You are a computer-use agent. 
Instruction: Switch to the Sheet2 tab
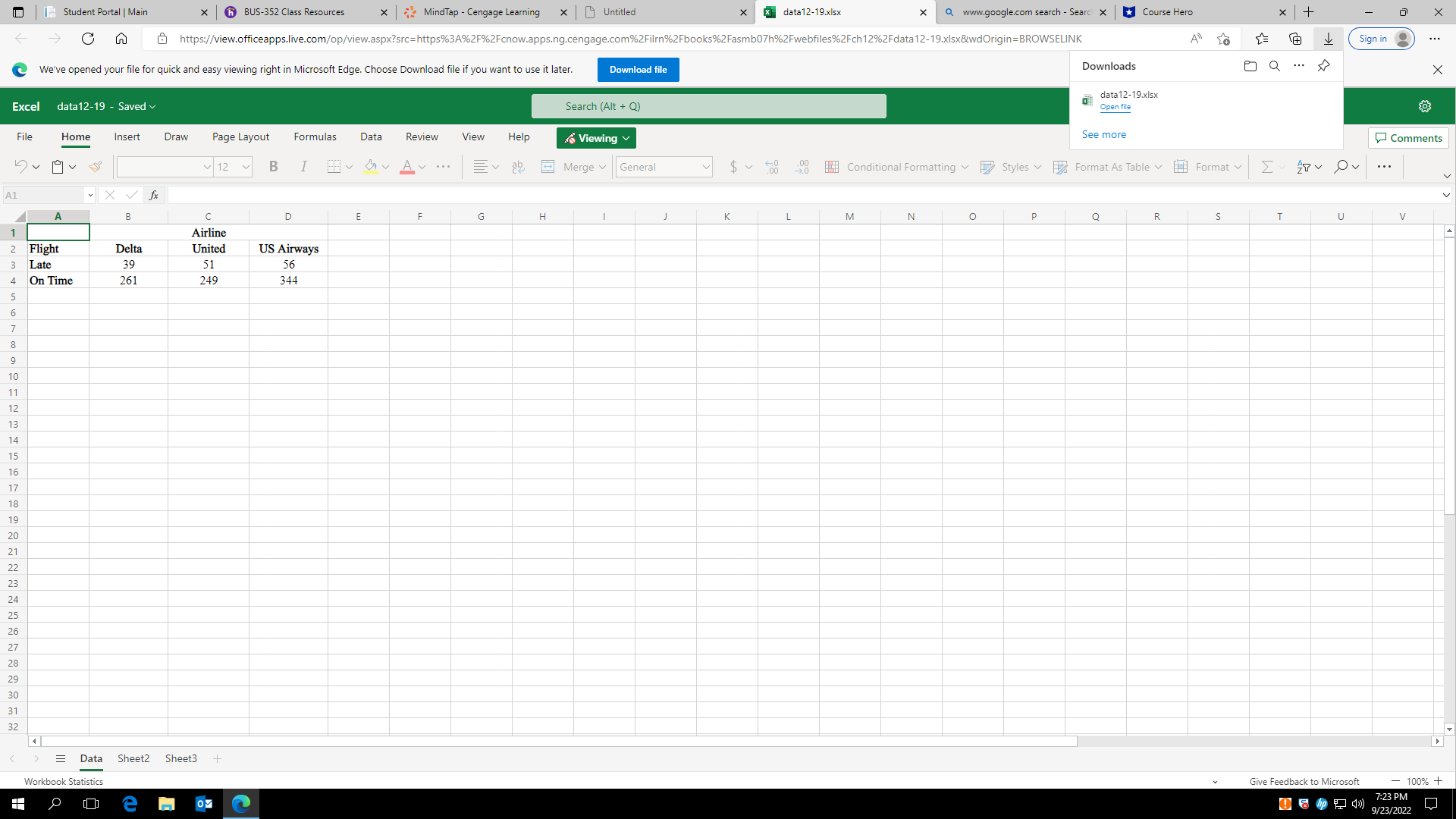(133, 758)
